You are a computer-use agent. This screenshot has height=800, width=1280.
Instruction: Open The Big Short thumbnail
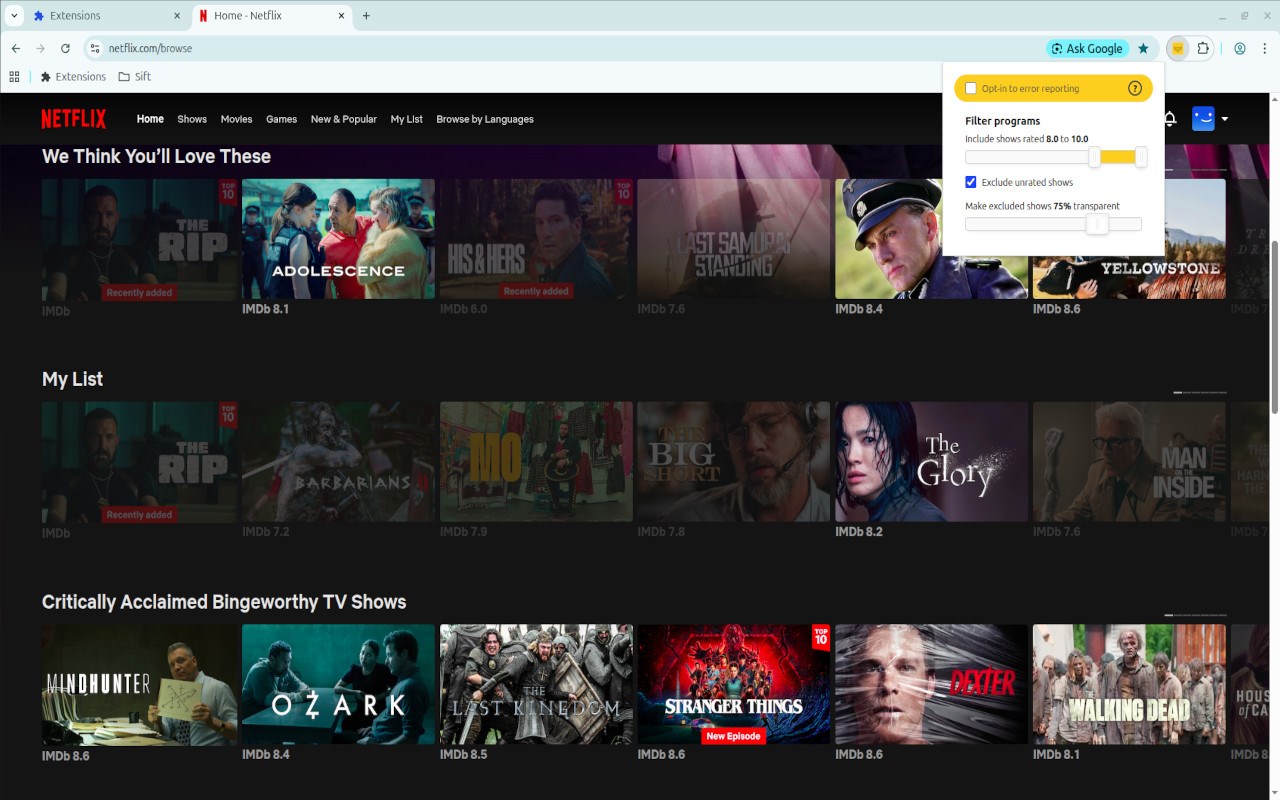(x=734, y=462)
